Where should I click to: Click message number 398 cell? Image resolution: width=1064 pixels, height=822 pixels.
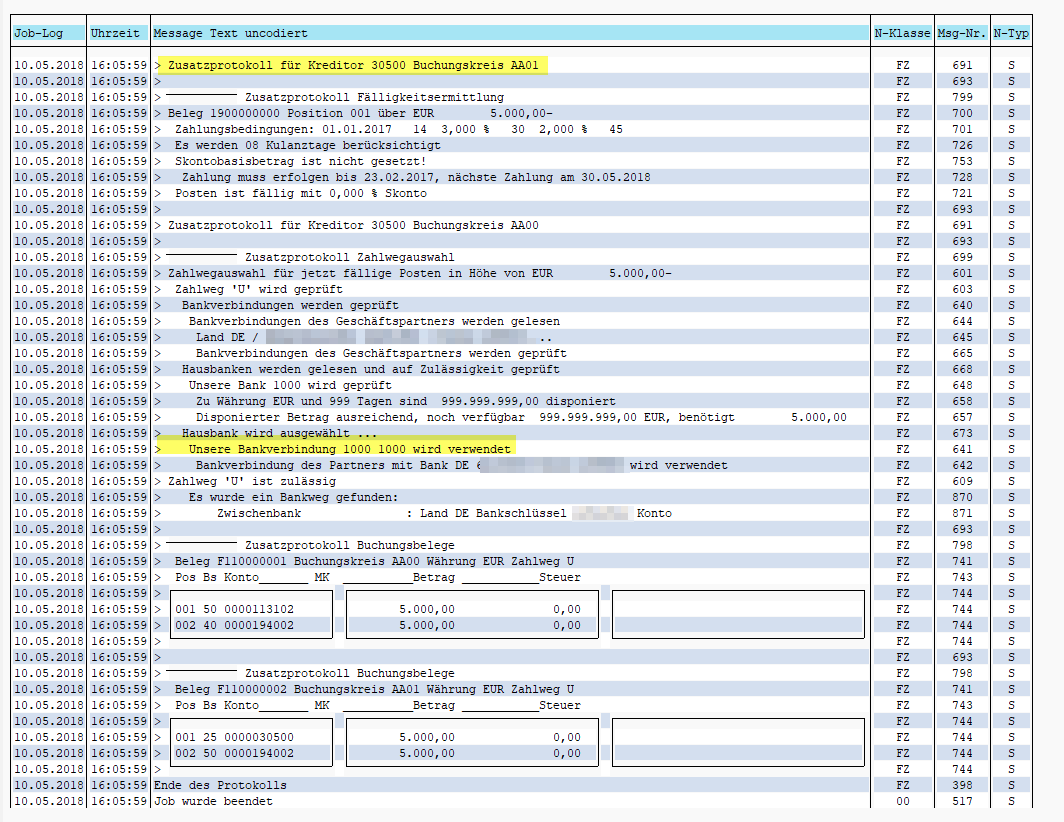pyautogui.click(x=961, y=786)
